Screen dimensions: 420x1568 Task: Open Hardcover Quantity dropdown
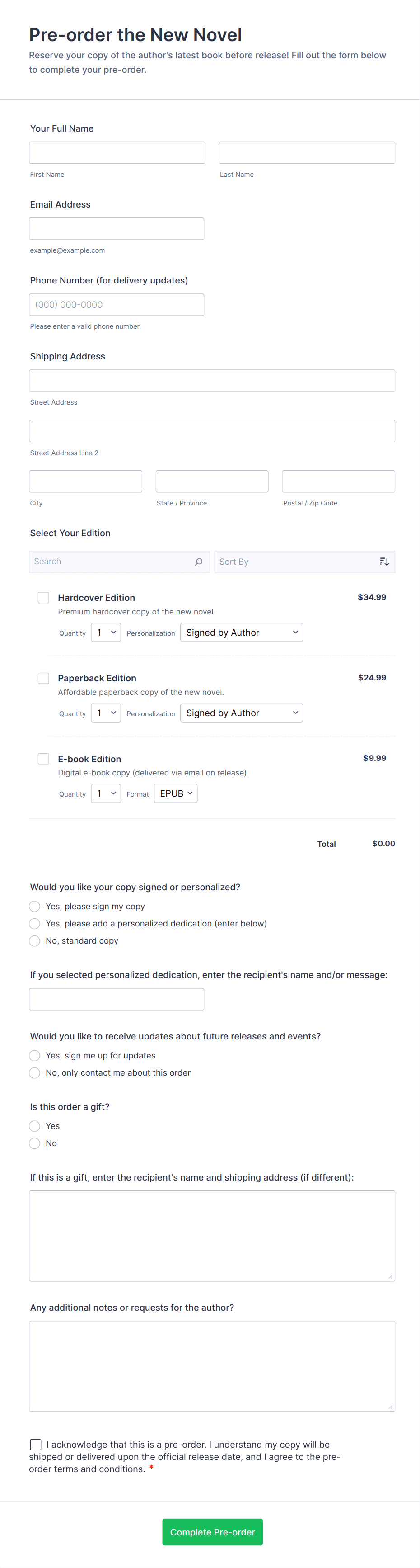coord(106,633)
